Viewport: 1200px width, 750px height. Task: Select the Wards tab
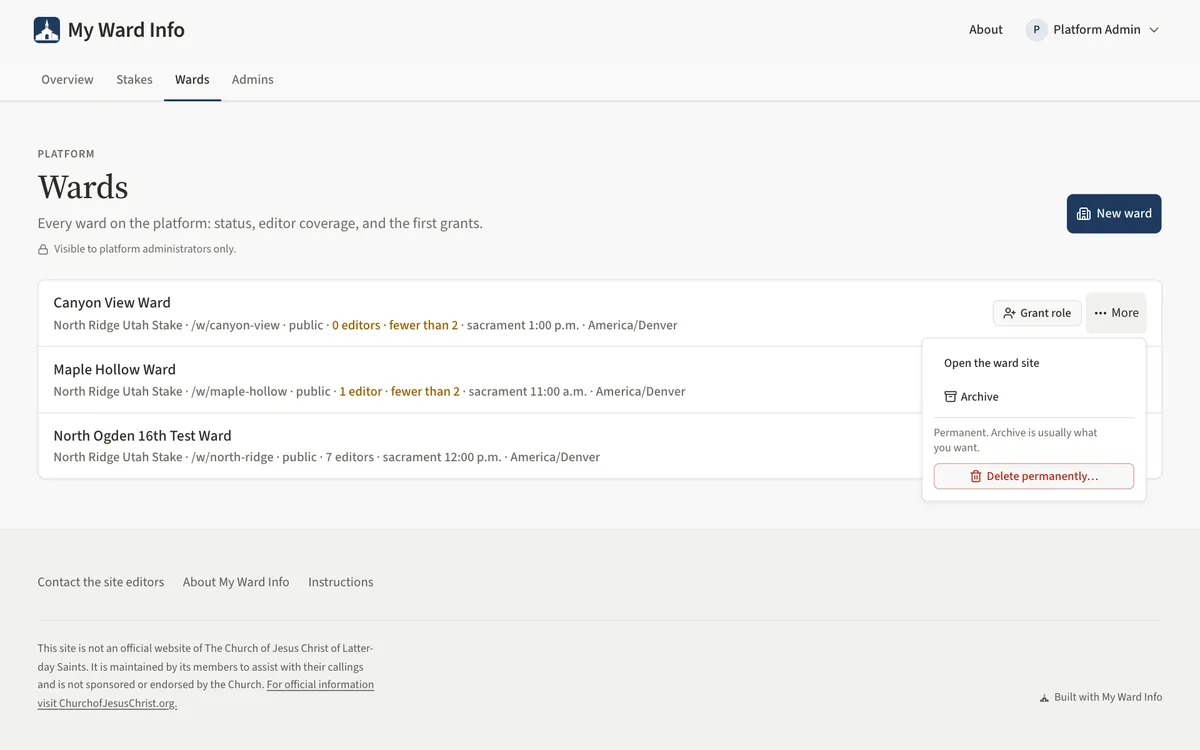192,80
